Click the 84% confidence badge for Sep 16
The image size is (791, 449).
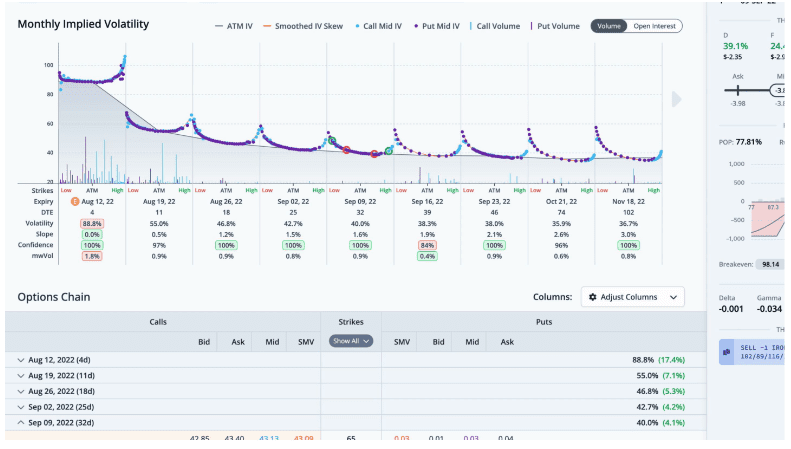click(x=427, y=245)
